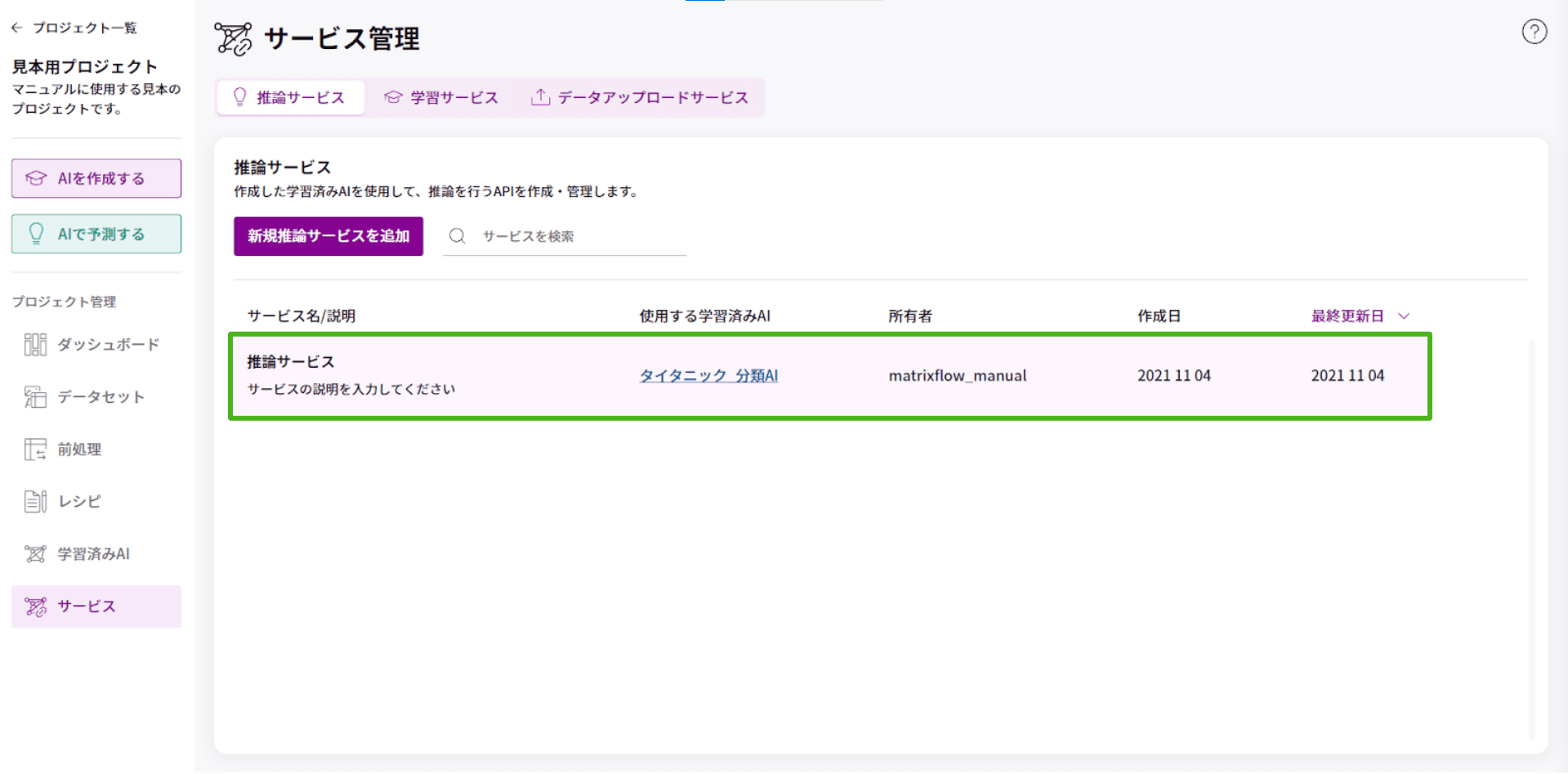Click the back arrow to project list

tap(16, 28)
